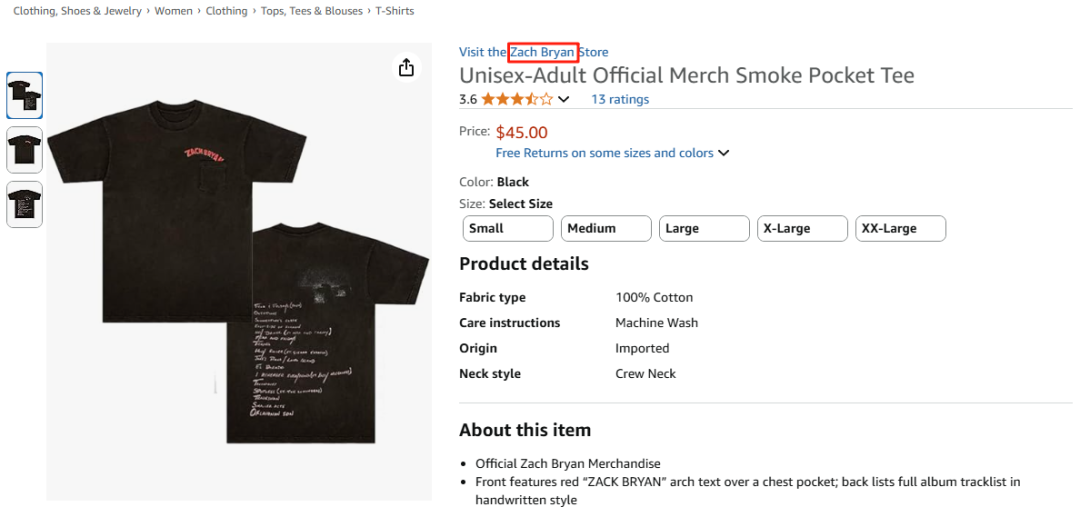
Task: Go to Clothing, Shoes & Jewelry breadcrumb
Action: [x=77, y=11]
